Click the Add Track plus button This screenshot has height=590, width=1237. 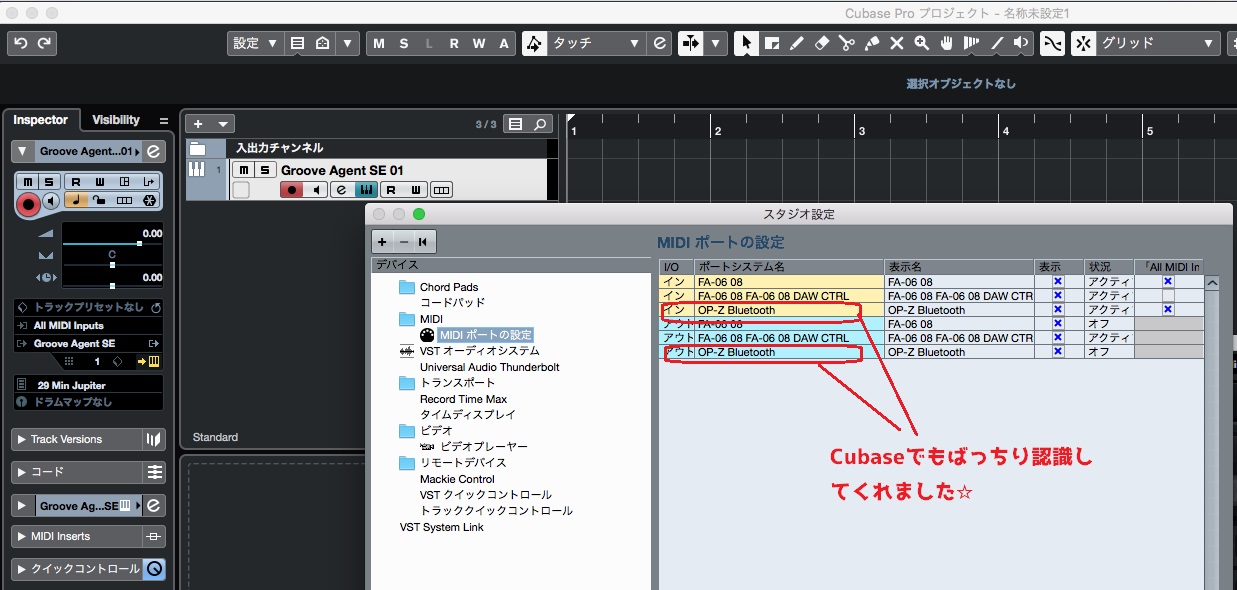click(x=198, y=124)
